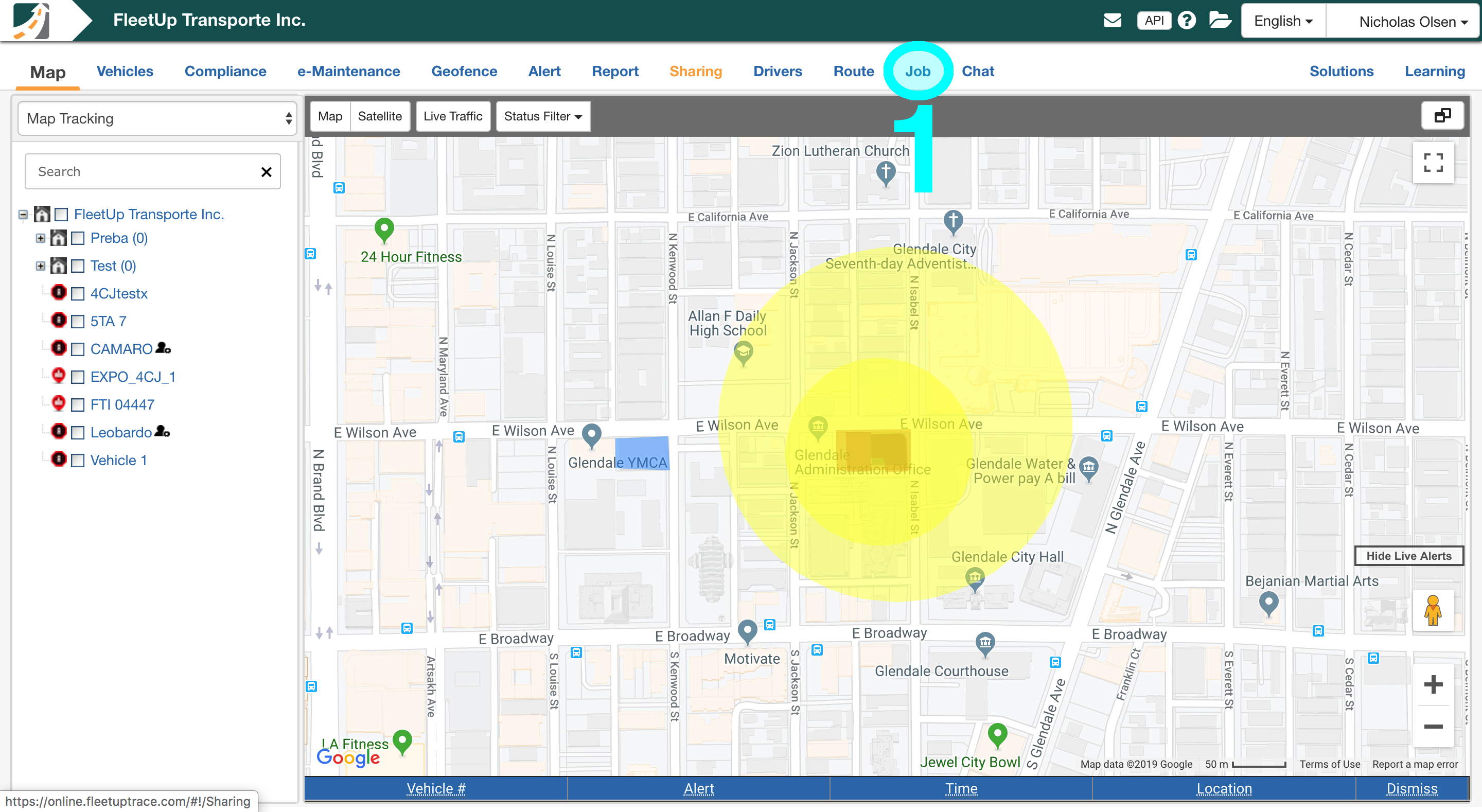Check the CAMARO vehicle checkbox
Viewport: 1482px width, 812px height.
[x=78, y=349]
